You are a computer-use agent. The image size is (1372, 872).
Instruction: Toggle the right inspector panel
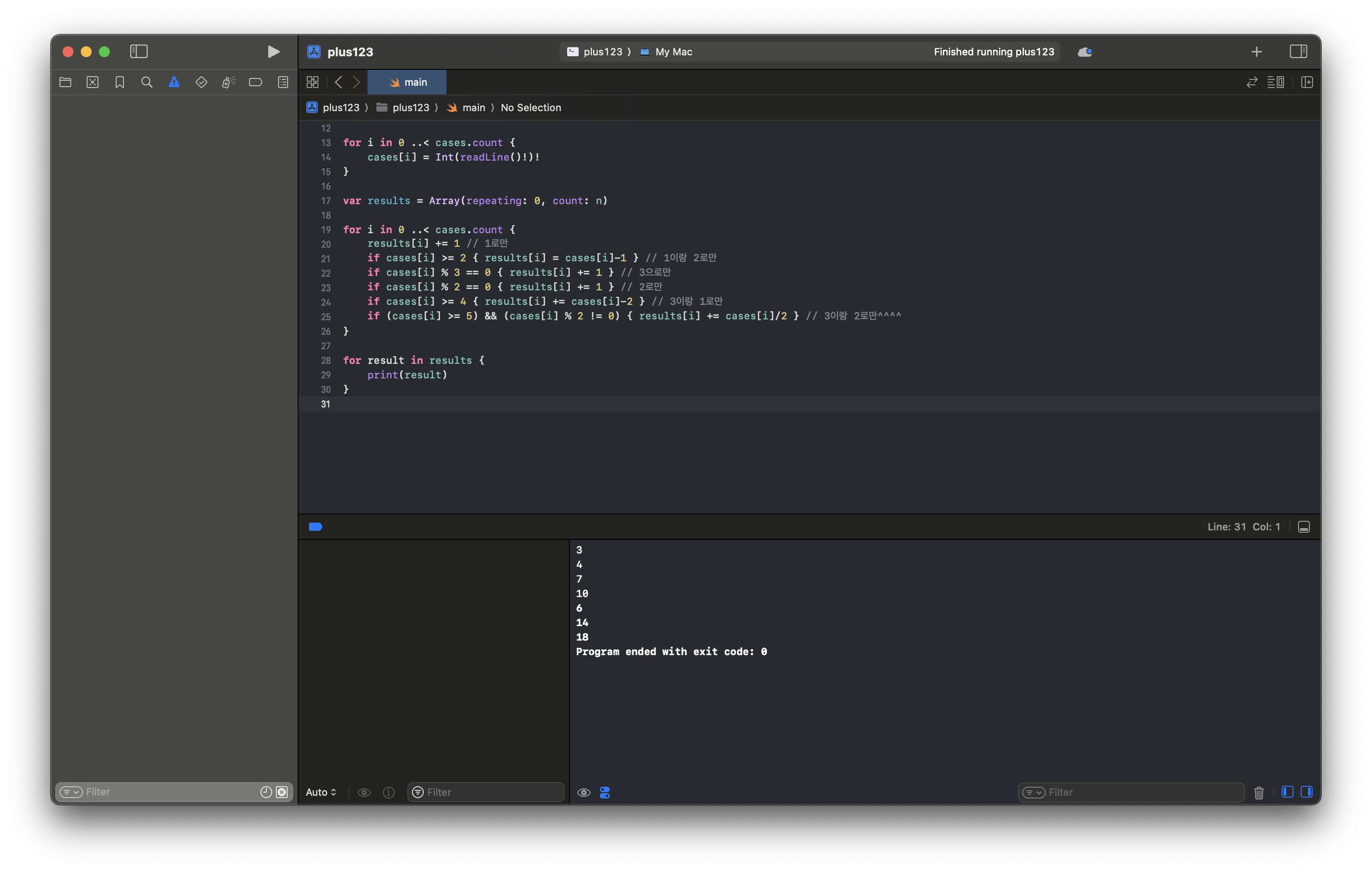pyautogui.click(x=1298, y=52)
